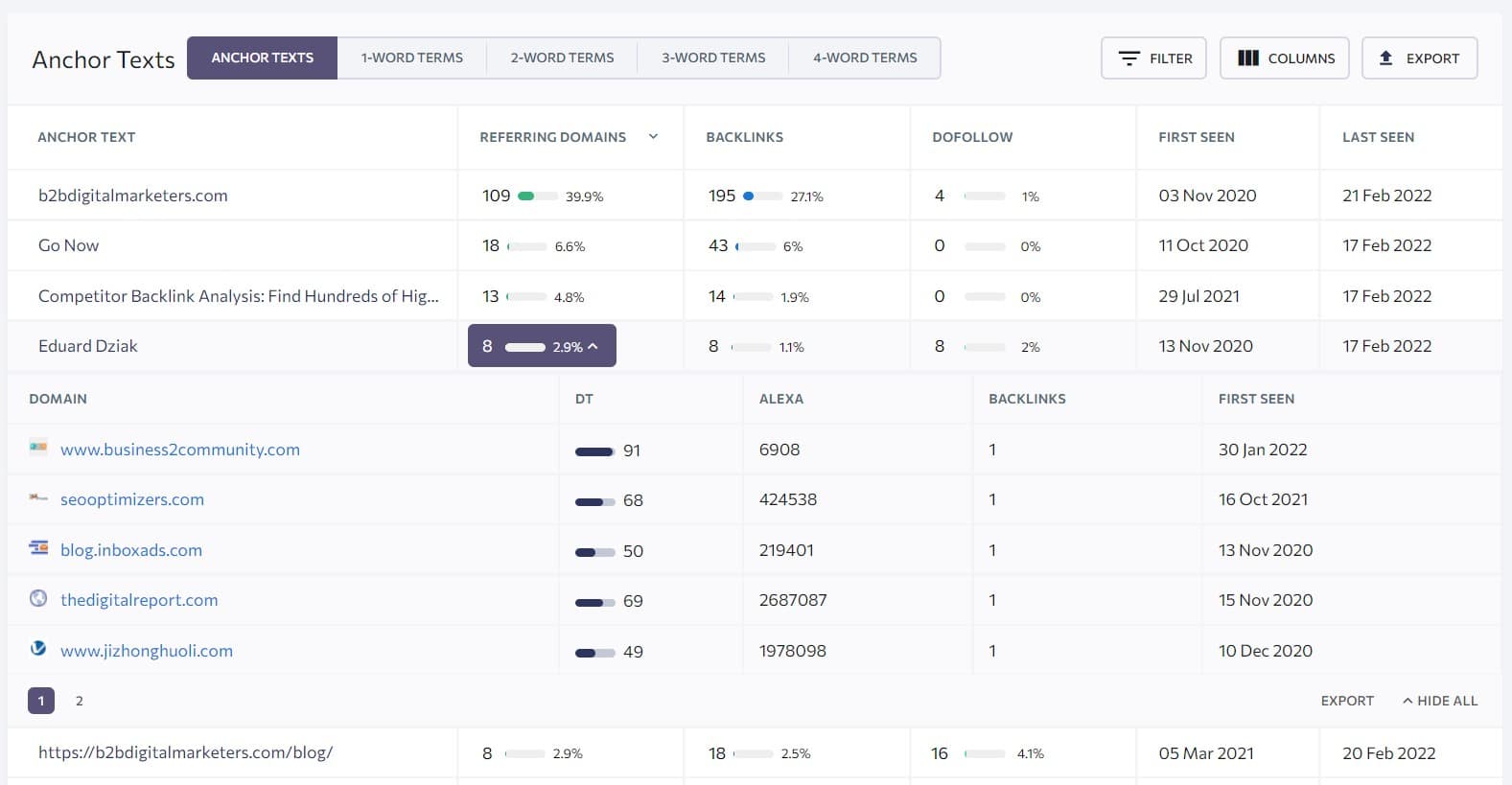The image size is (1512, 785).
Task: Click first seen date 30 Jan 2022
Action: tap(1263, 450)
